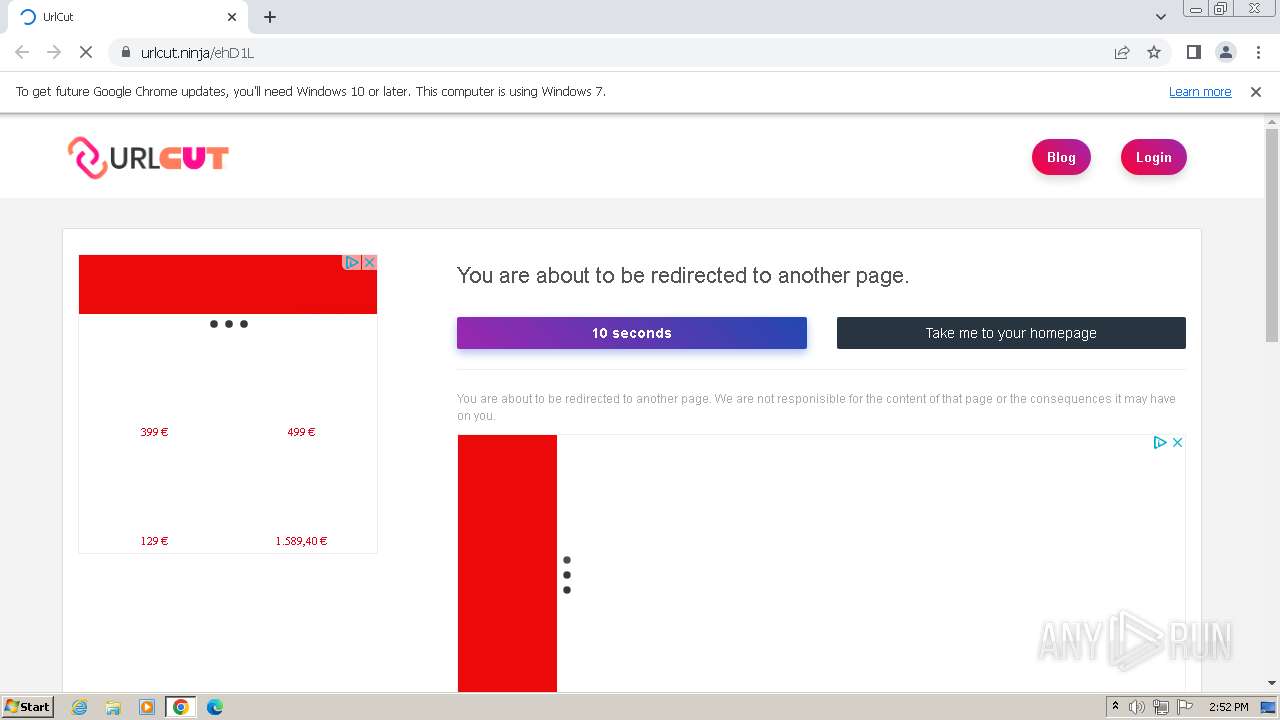Click the UrlCut logo
Image resolution: width=1280 pixels, height=720 pixels.
pos(148,158)
